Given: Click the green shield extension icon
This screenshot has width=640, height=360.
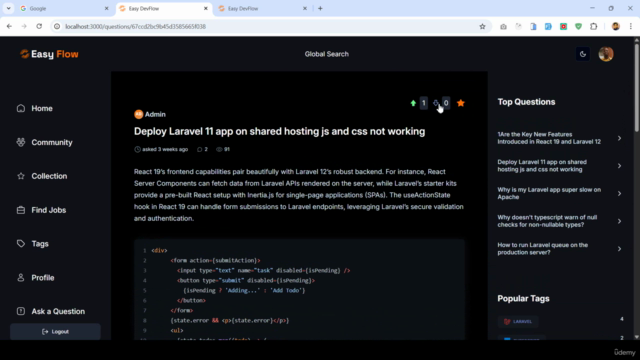Looking at the screenshot, I should coord(578,27).
